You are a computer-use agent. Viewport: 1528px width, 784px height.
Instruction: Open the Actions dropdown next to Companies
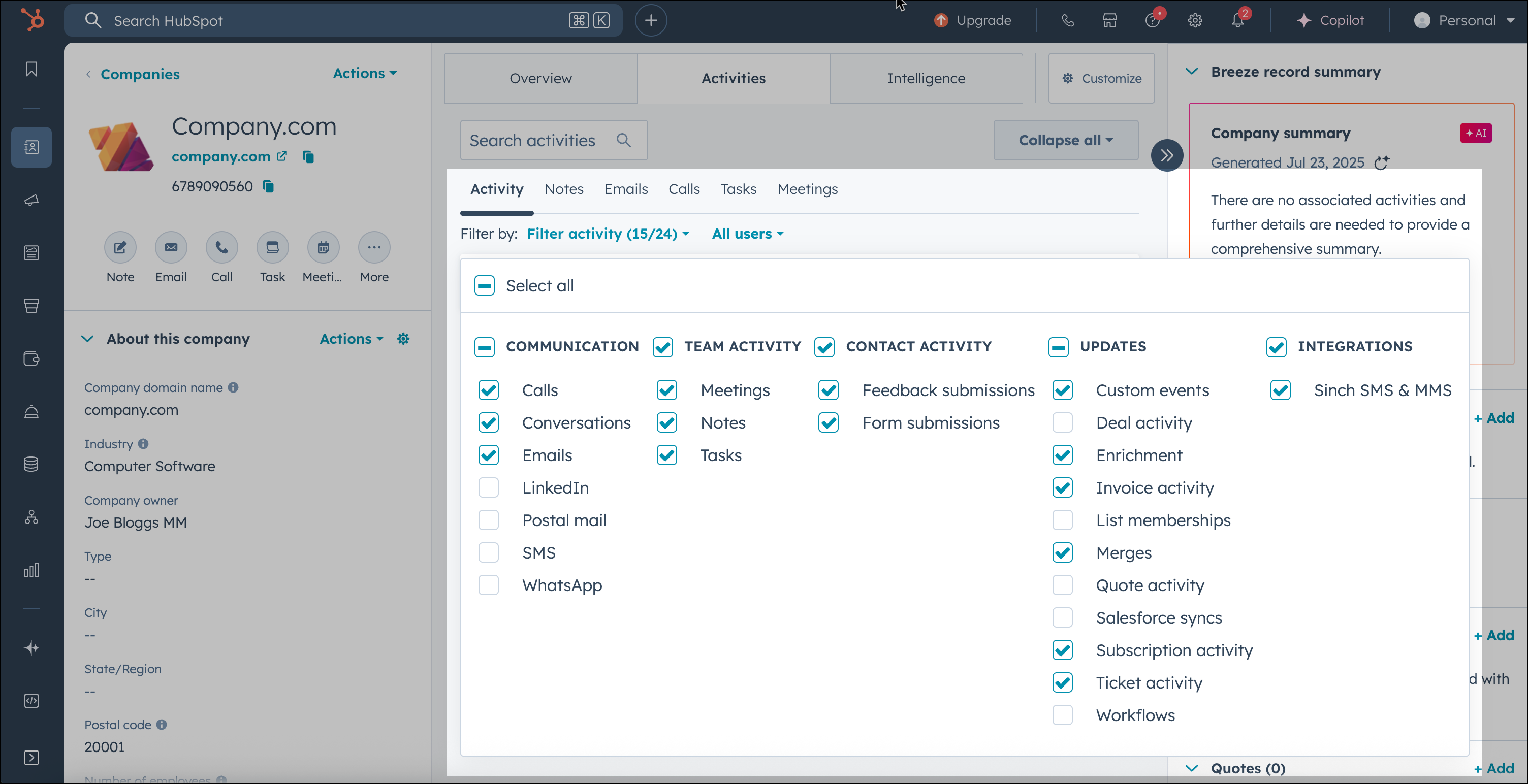tap(364, 73)
